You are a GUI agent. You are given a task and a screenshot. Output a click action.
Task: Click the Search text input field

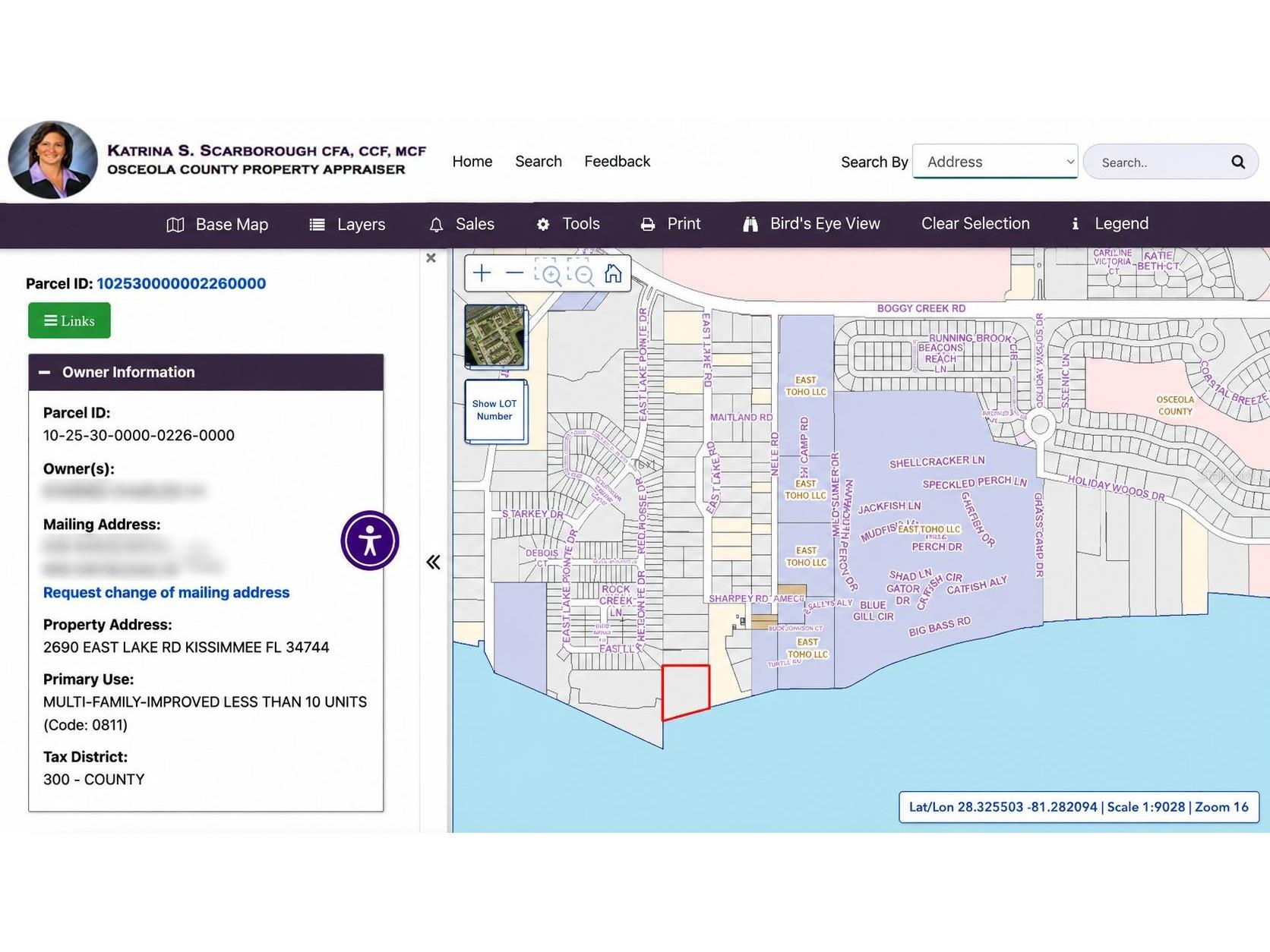1158,162
